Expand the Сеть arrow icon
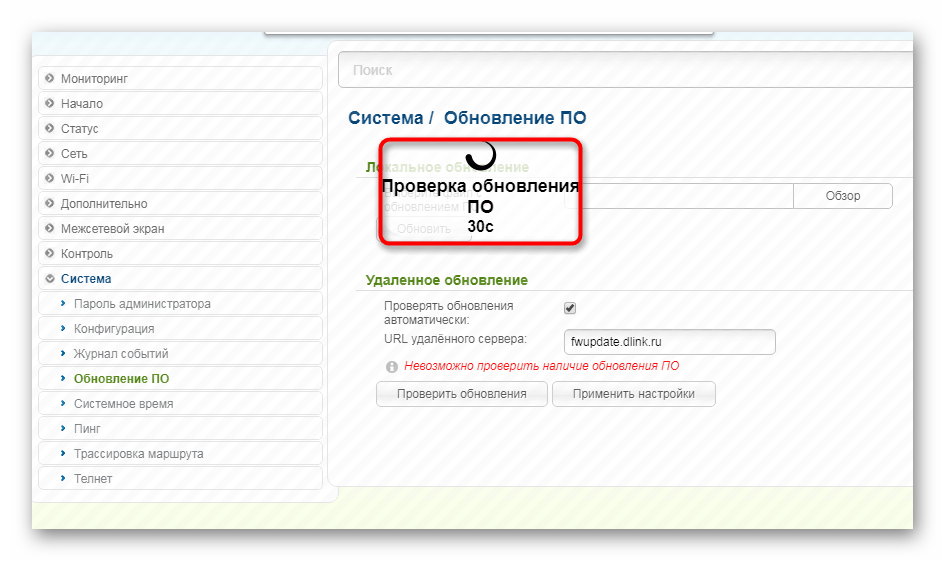Viewport: 945px width, 561px height. [x=50, y=153]
